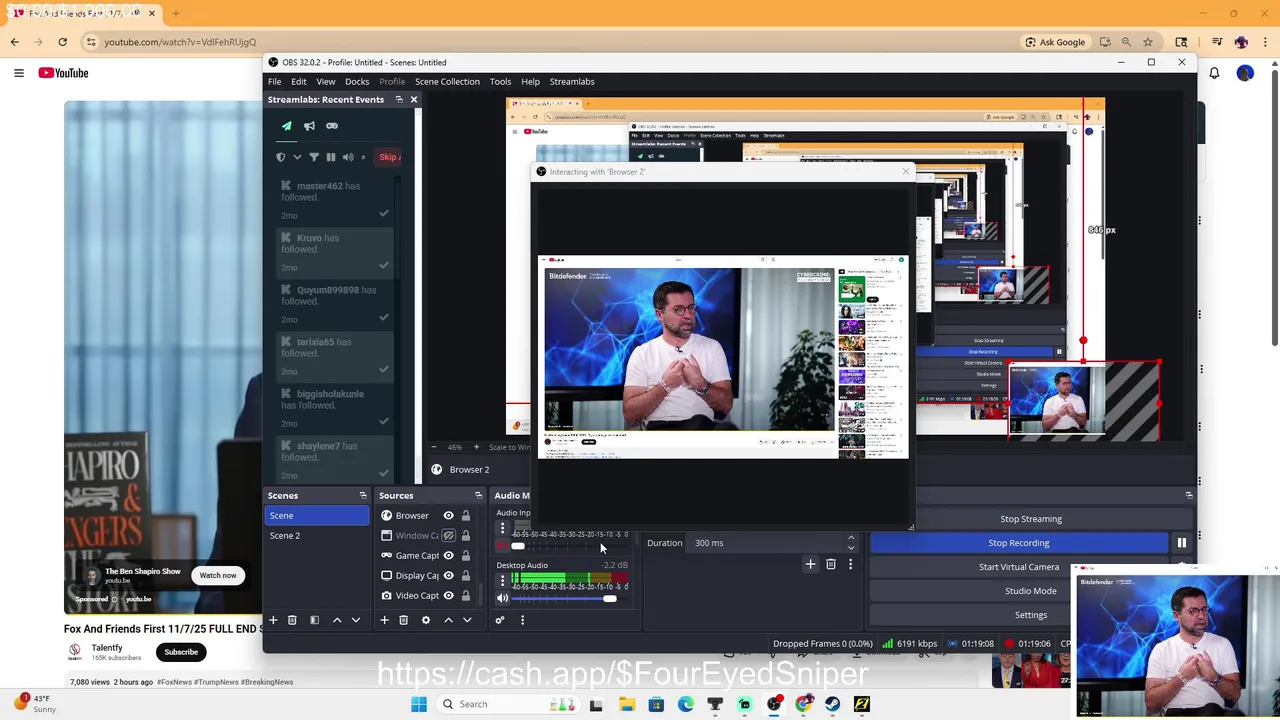The image size is (1280, 720).
Task: Mark master462 follow event as read
Action: pyautogui.click(x=383, y=213)
